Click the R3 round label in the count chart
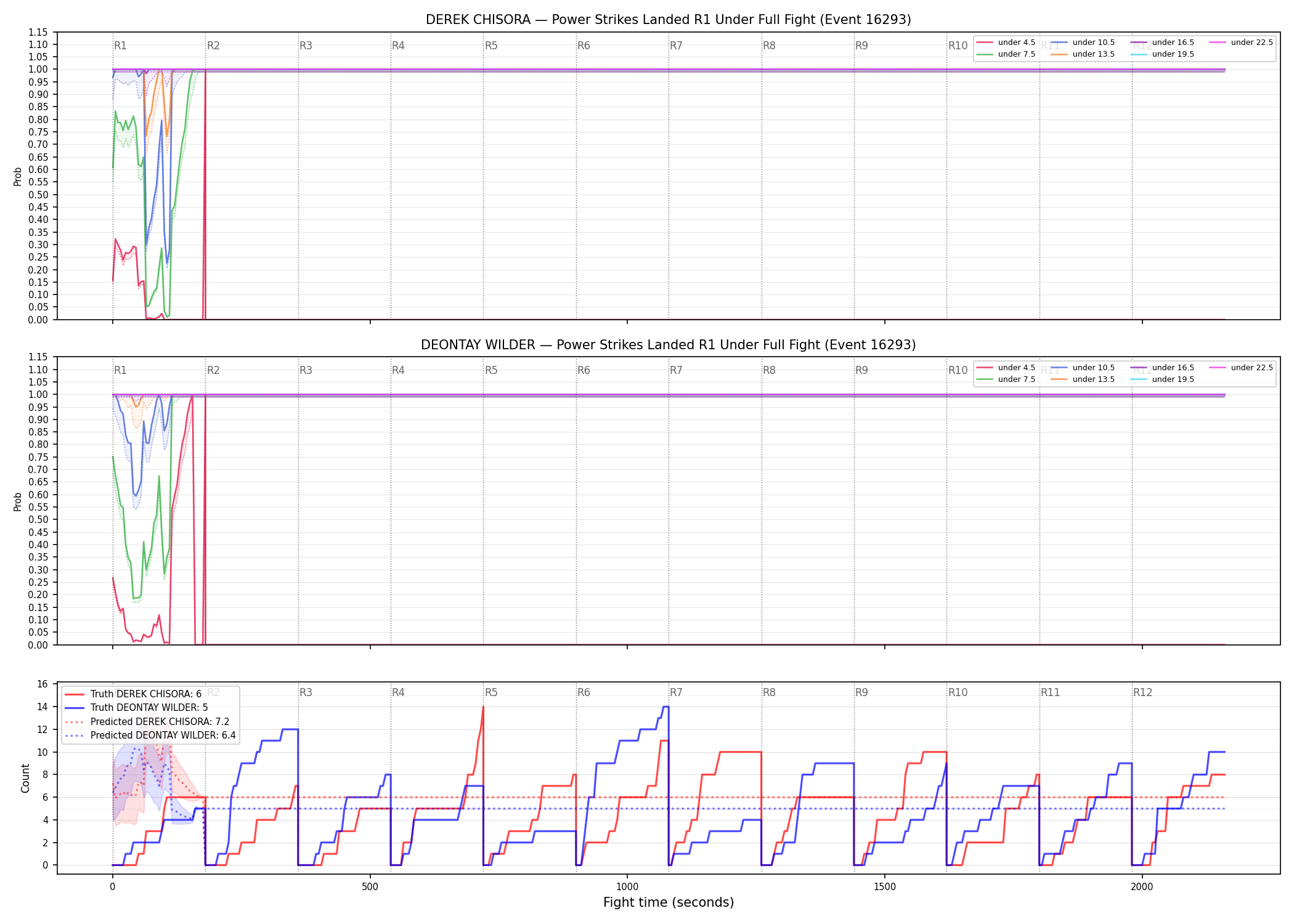This screenshot has height=924, width=1294. coord(306,692)
